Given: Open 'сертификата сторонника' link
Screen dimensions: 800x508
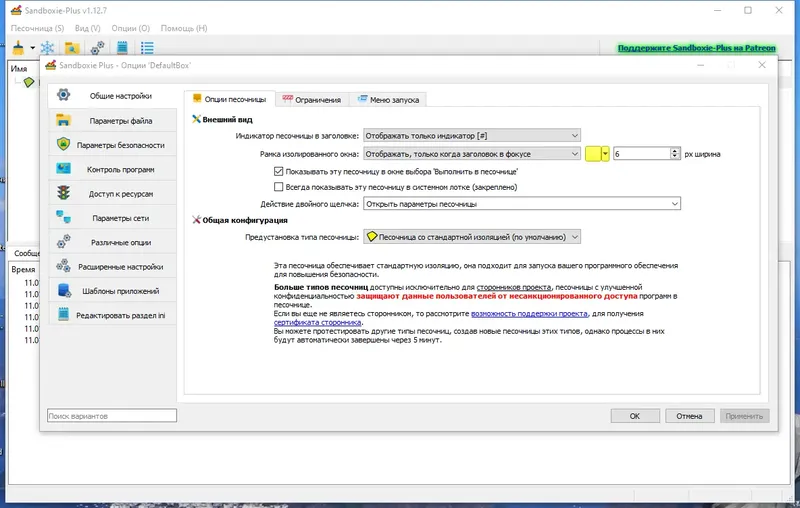Looking at the screenshot, I should point(317,322).
